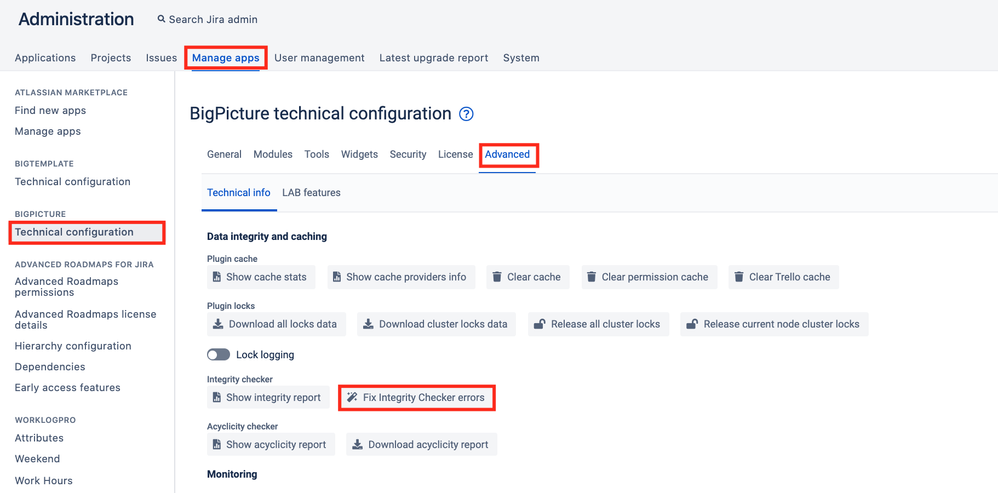This screenshot has width=998, height=493.
Task: Open User management menu
Action: click(320, 58)
